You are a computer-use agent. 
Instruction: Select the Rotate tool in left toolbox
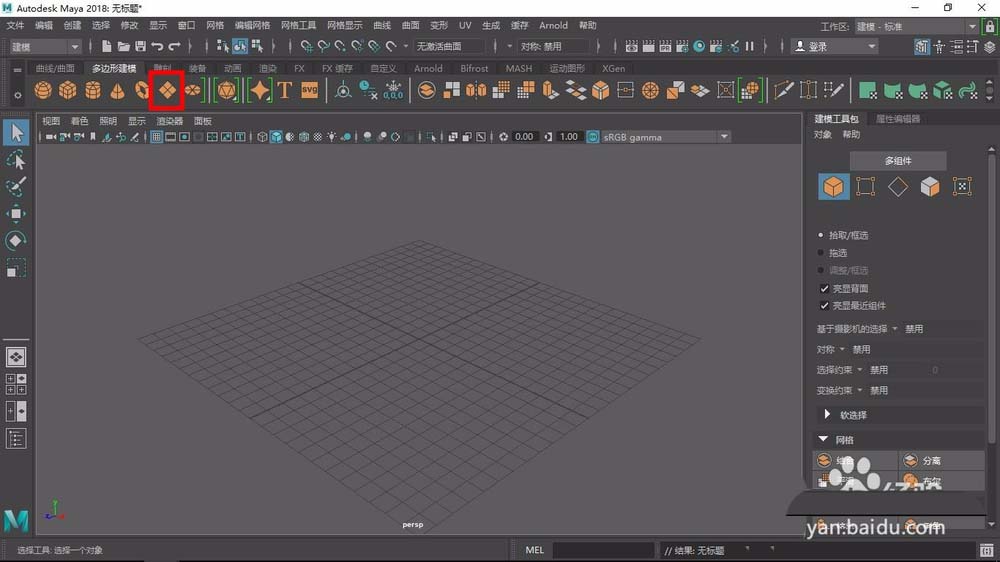click(16, 241)
